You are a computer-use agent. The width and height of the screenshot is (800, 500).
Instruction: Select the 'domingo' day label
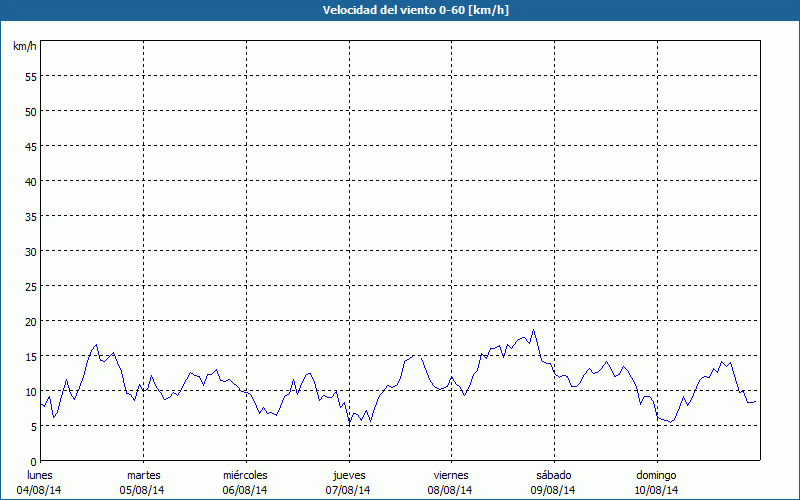[657, 475]
